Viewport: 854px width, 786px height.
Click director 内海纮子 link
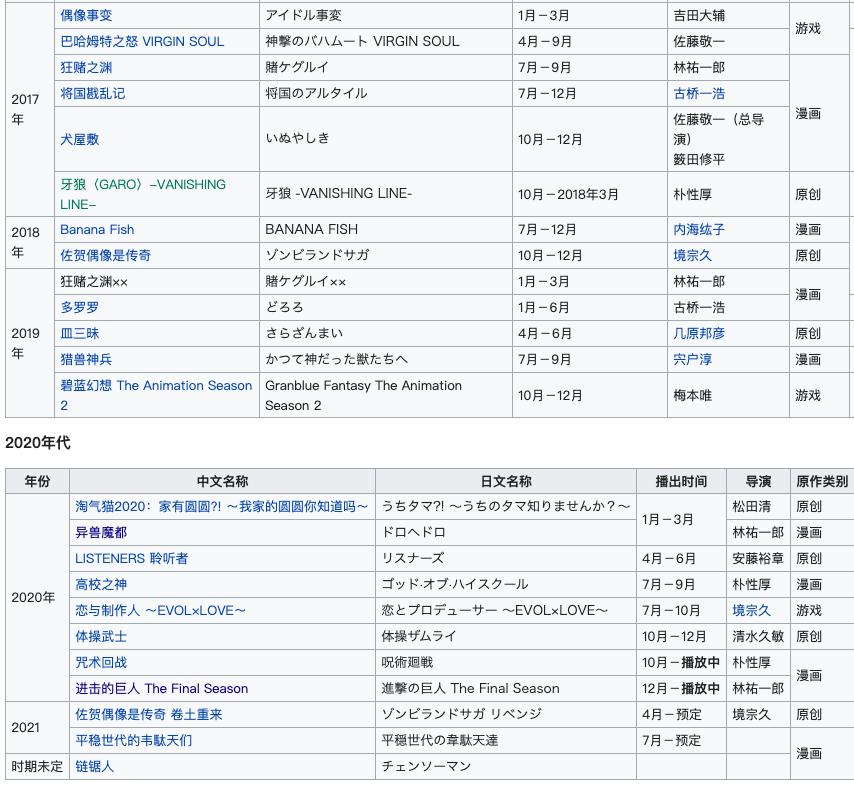(699, 229)
